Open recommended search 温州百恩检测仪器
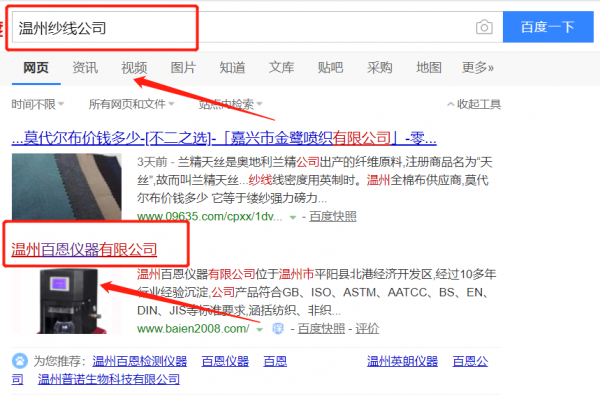Viewport: 600px width, 396px height. point(140,361)
